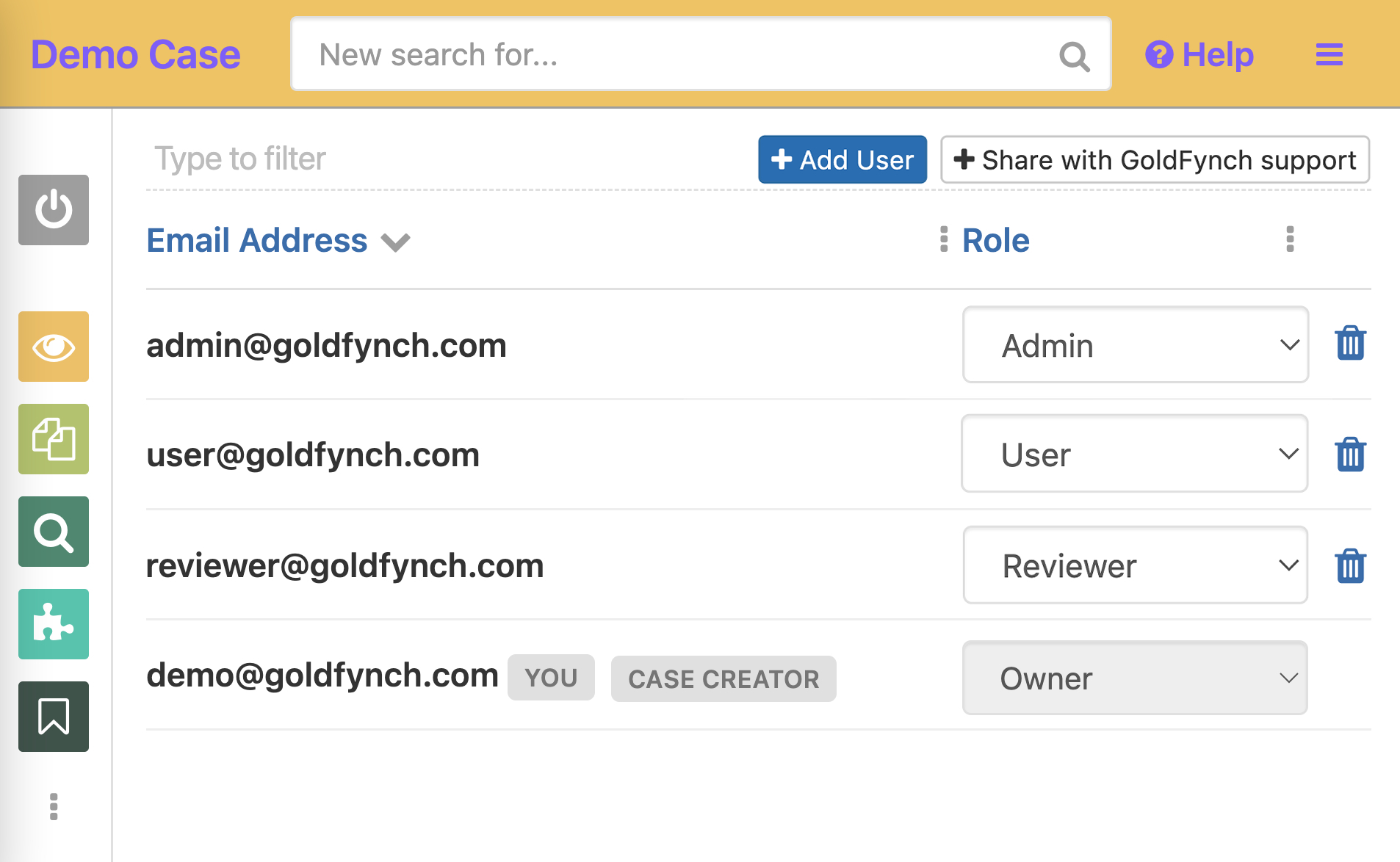
Task: Open the bookmark icon in sidebar
Action: (x=54, y=717)
